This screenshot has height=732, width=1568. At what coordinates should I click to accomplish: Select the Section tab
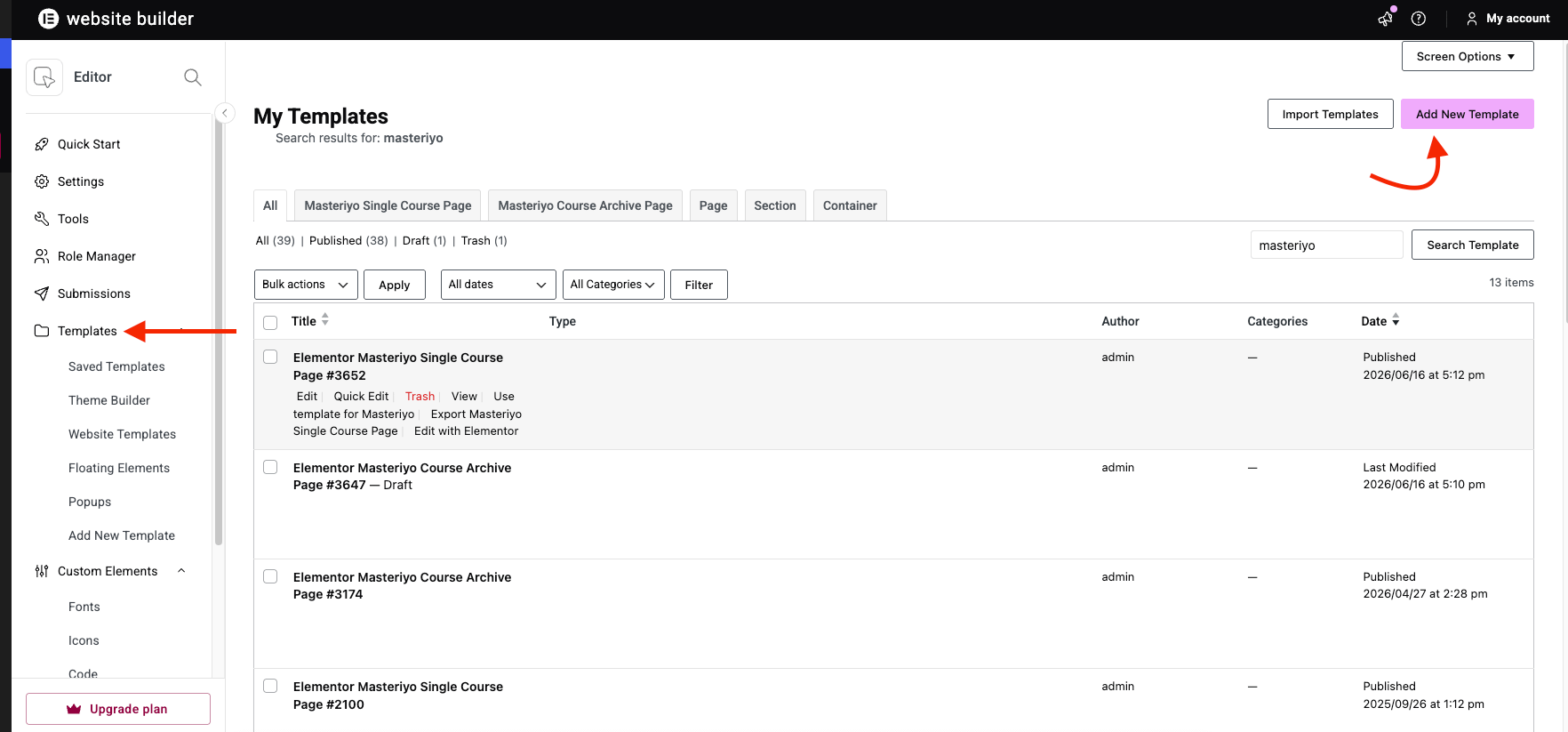774,205
